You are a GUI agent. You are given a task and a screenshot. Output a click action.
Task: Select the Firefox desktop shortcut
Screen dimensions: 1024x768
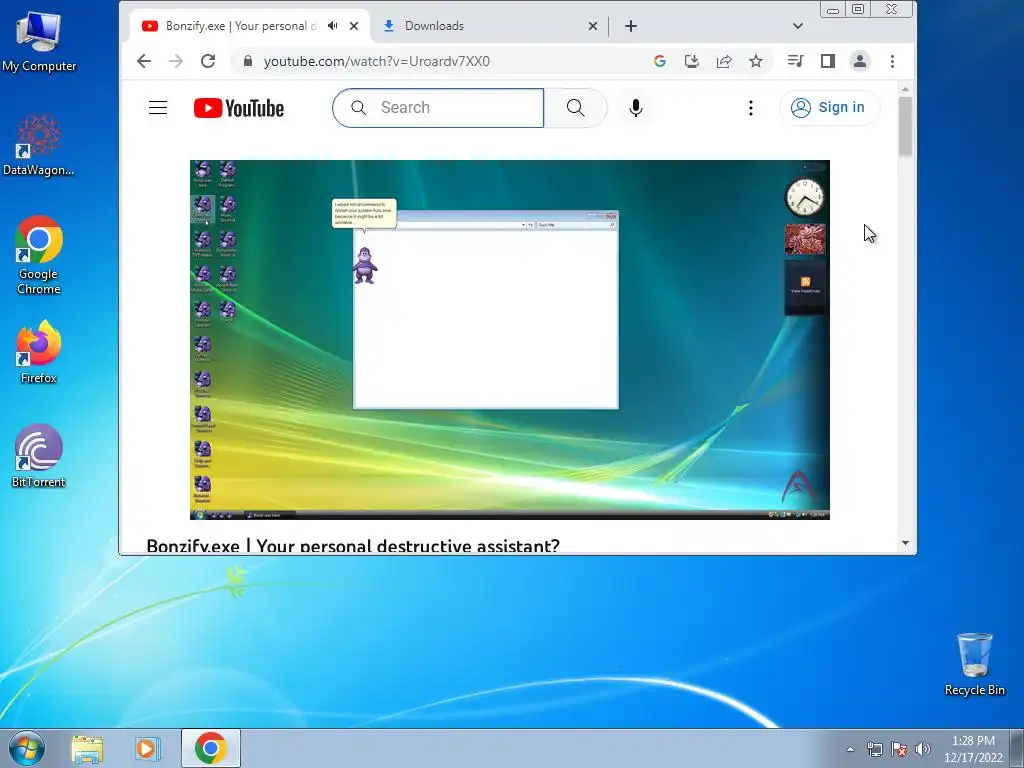coord(39,352)
